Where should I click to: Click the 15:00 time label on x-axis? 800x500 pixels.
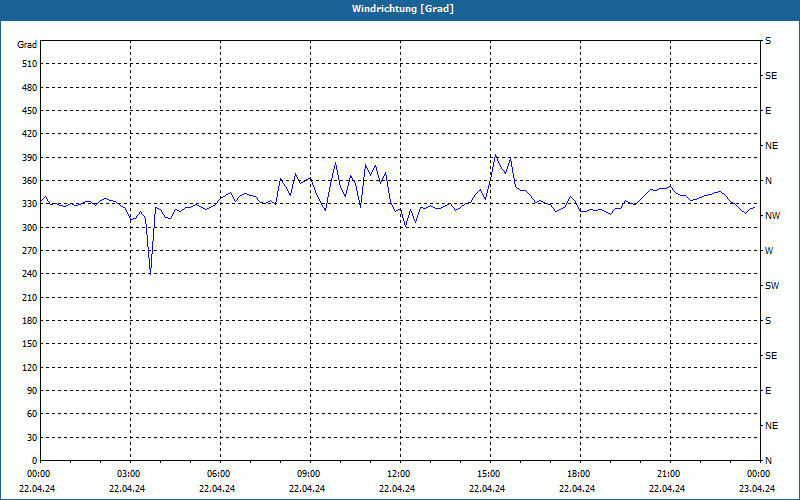pos(490,474)
